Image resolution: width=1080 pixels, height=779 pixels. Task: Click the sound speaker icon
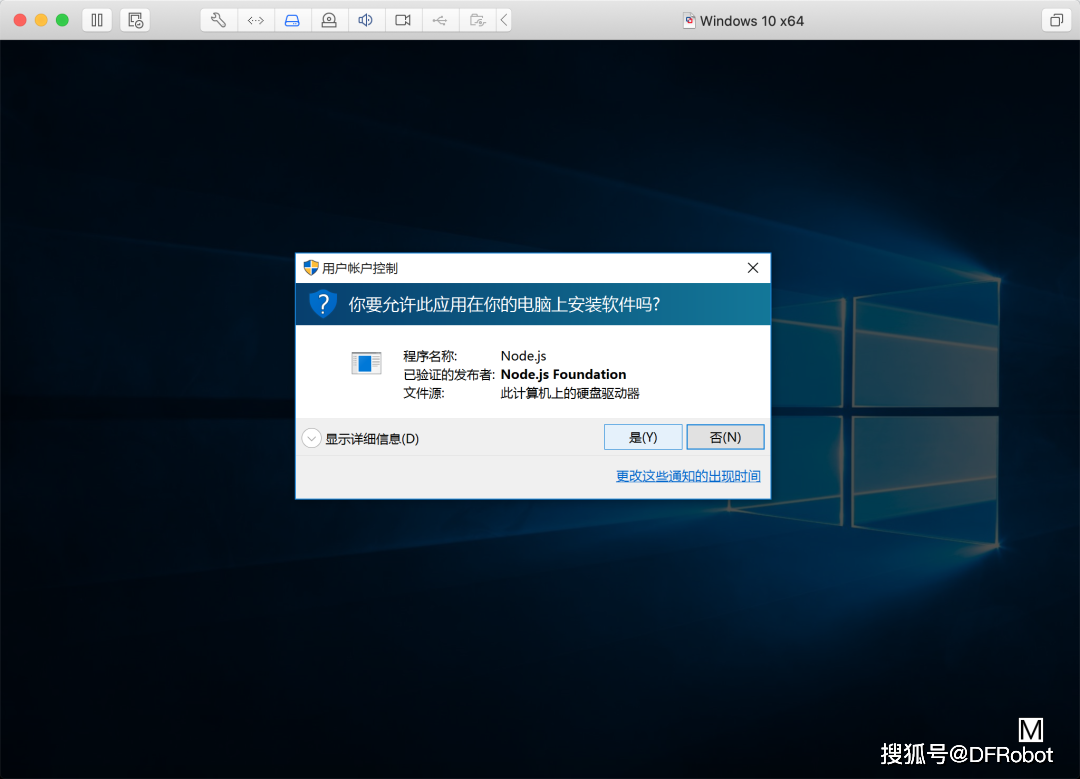pyautogui.click(x=366, y=20)
